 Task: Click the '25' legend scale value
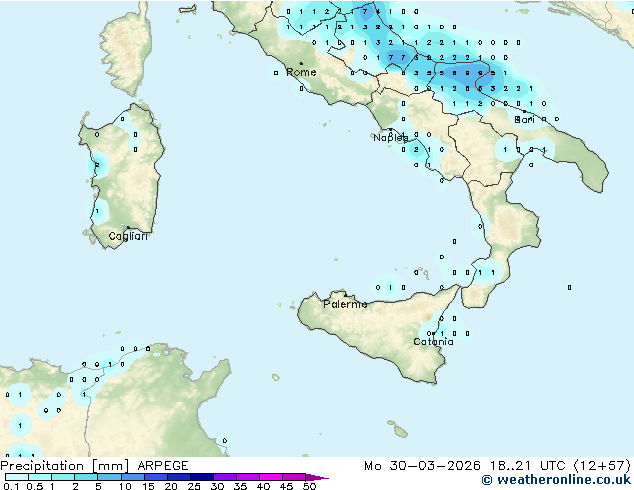[194, 486]
